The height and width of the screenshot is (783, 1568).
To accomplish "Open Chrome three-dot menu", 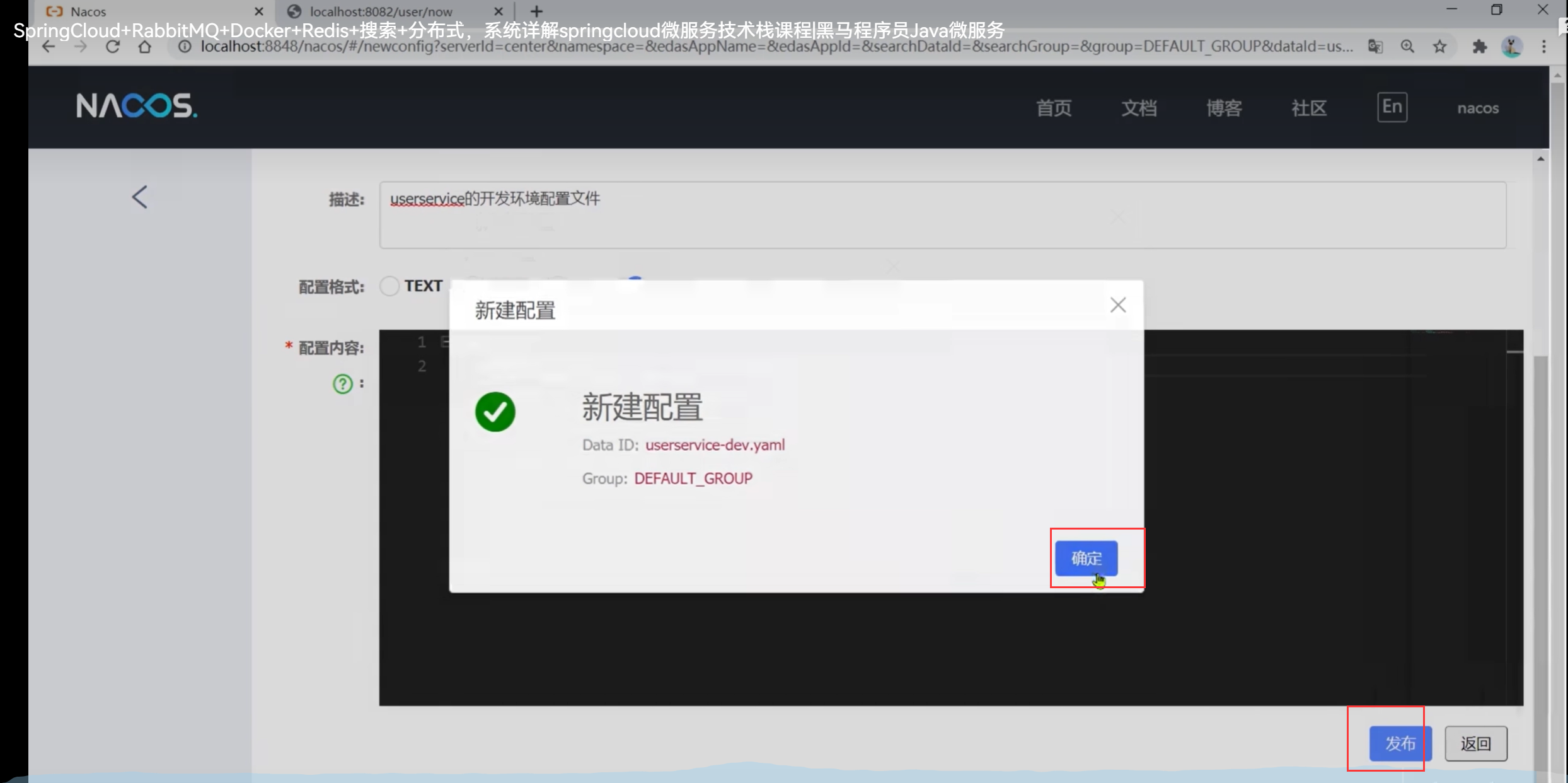I will coord(1543,47).
